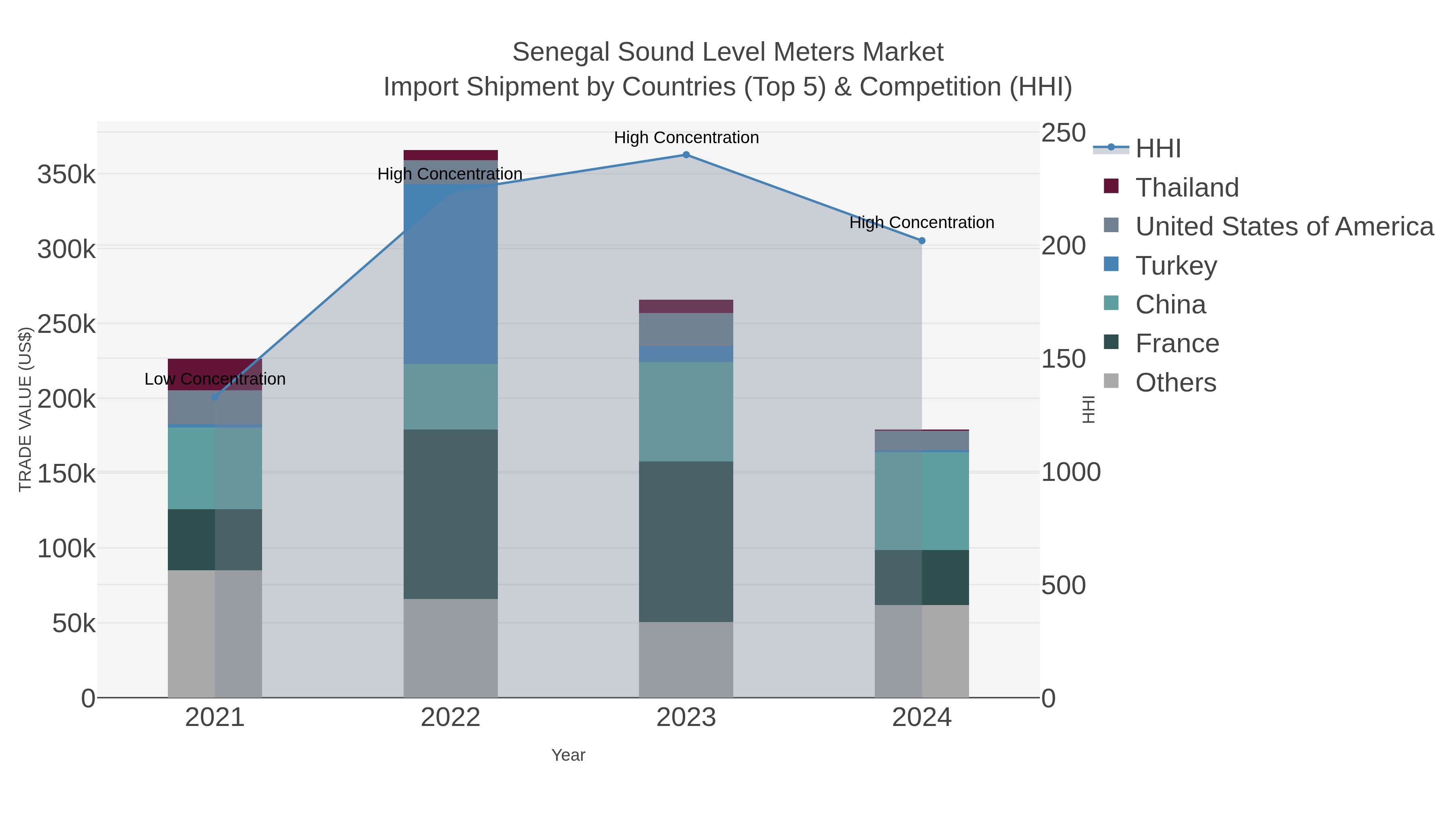The image size is (1456, 819).
Task: Click 'High Concentration' label above 2024
Action: [922, 222]
